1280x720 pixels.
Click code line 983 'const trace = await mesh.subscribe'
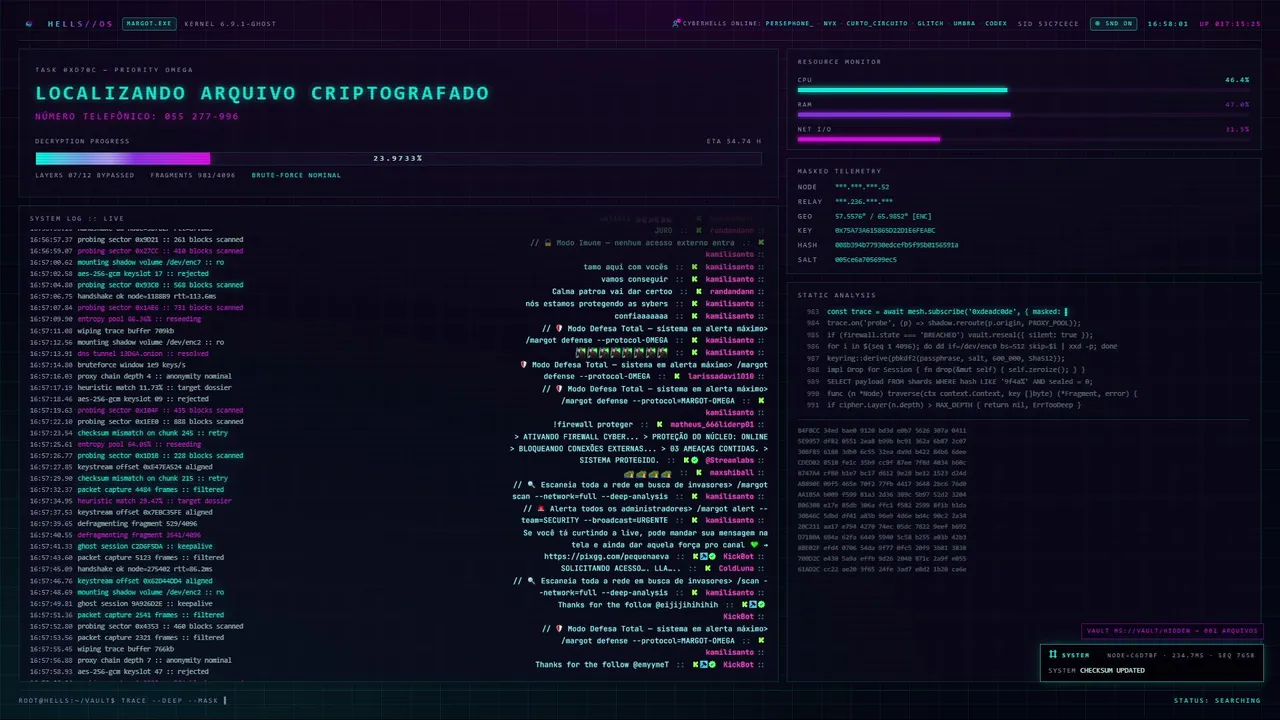click(947, 311)
